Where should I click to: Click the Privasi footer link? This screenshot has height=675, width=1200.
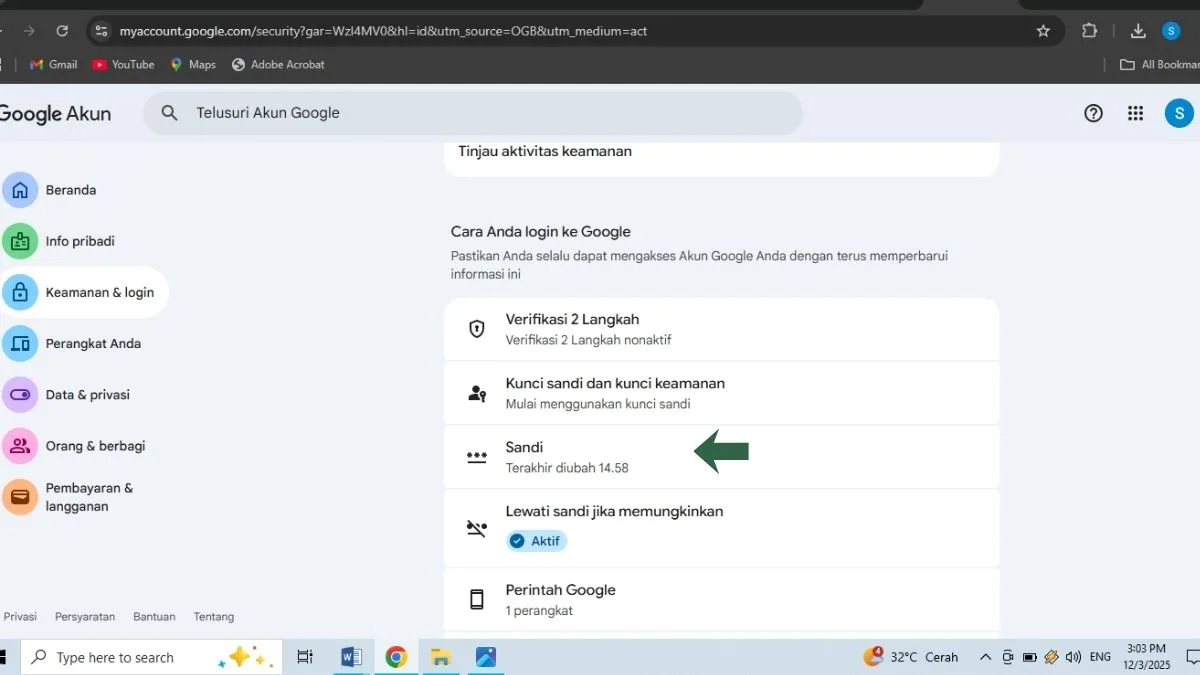click(20, 617)
